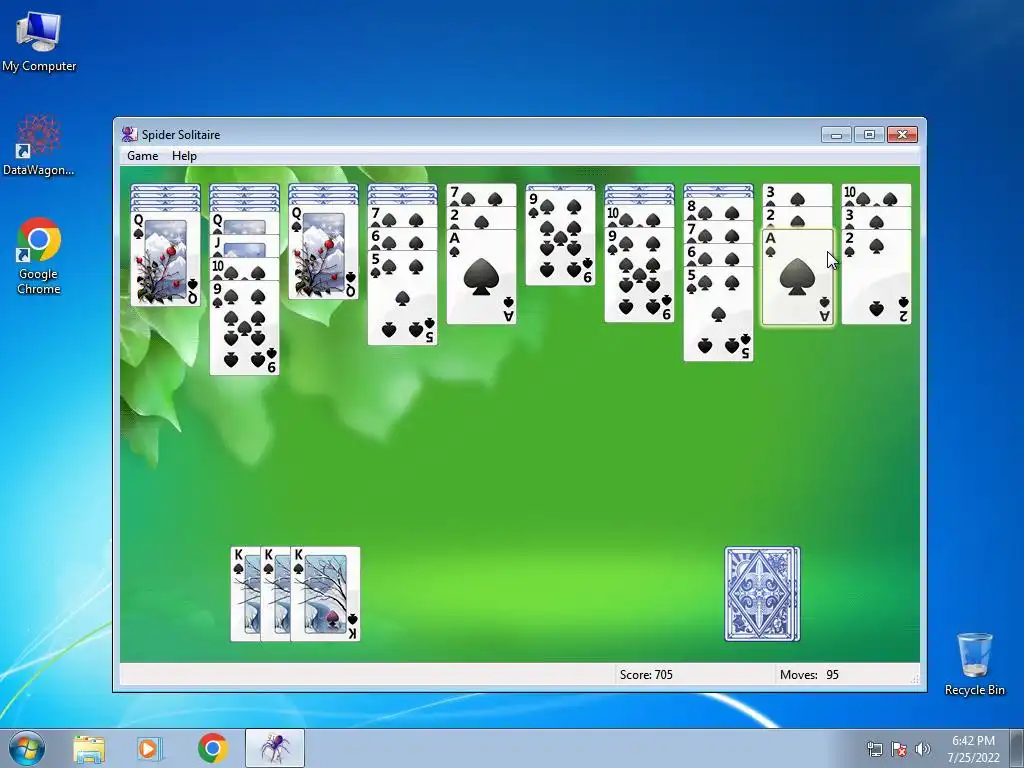Maximize the Spider Solitaire window

pyautogui.click(x=869, y=135)
